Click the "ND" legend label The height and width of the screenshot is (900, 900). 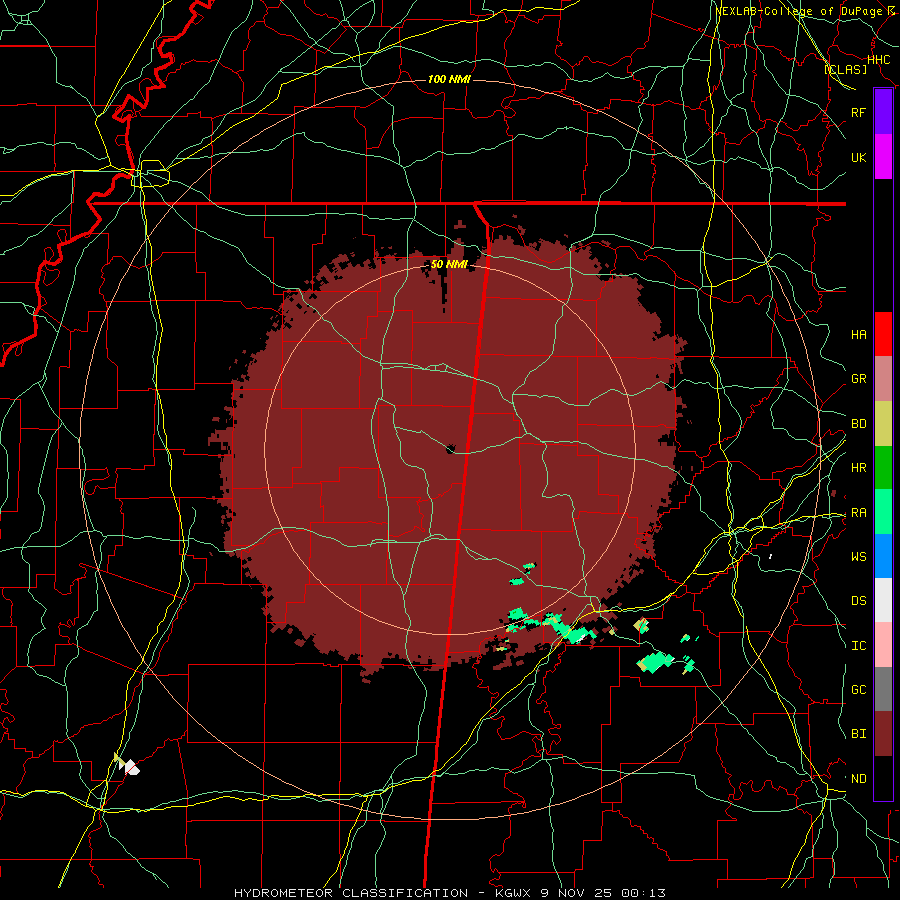858,779
